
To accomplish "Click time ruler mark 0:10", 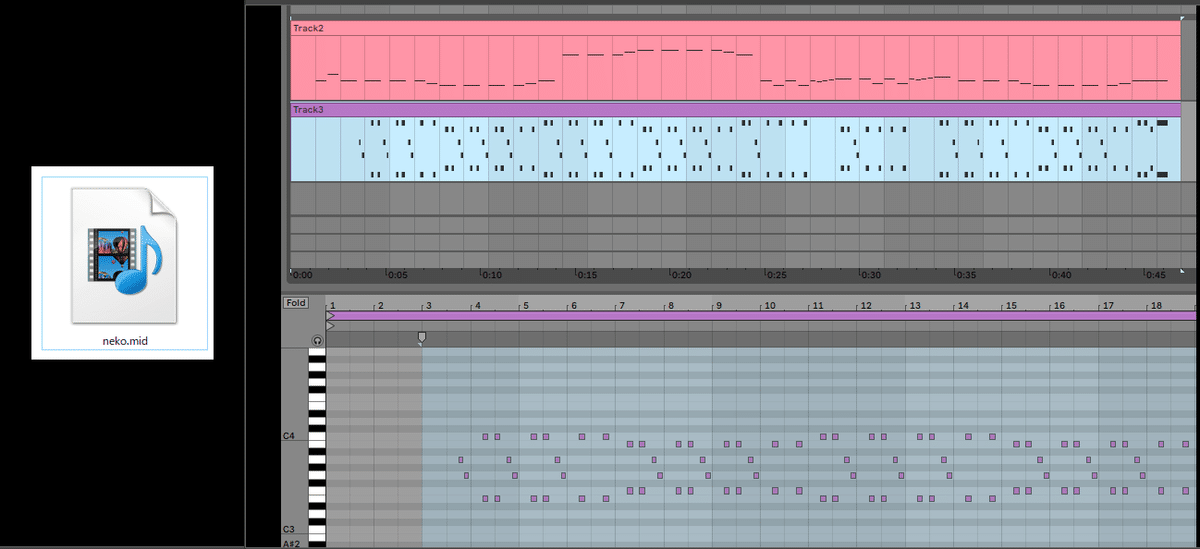I will [x=492, y=274].
